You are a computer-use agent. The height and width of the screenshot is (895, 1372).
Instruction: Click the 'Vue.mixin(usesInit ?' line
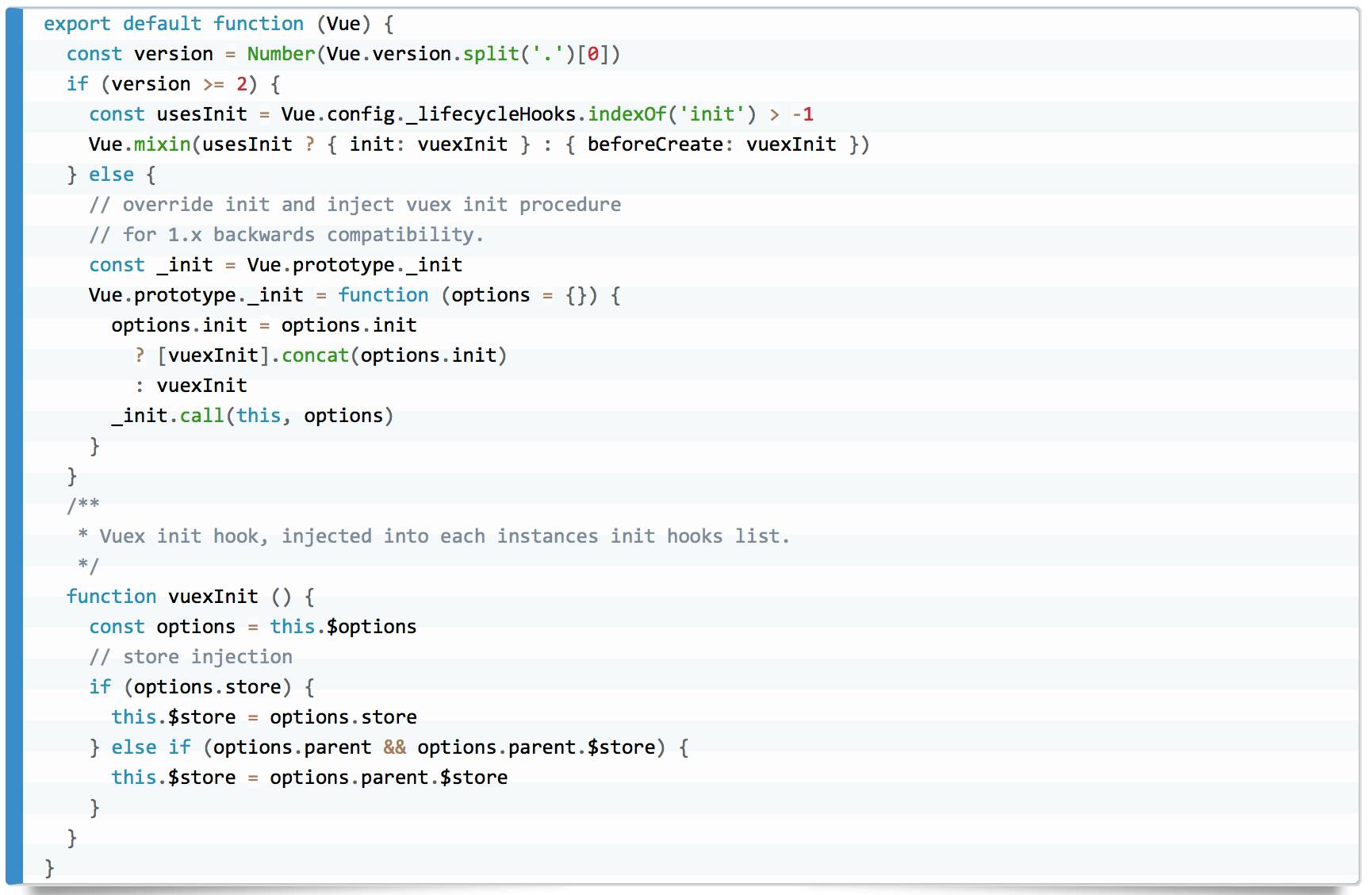479,144
